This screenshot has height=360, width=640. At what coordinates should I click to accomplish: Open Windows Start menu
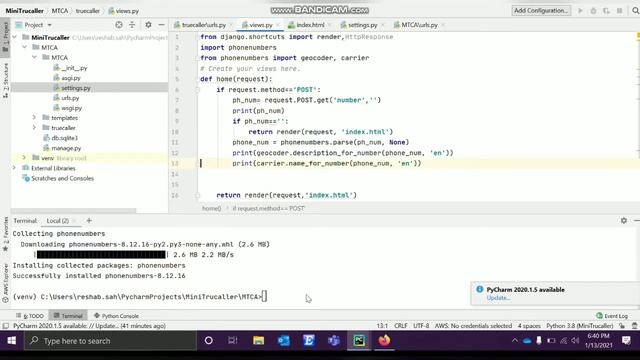click(11, 340)
